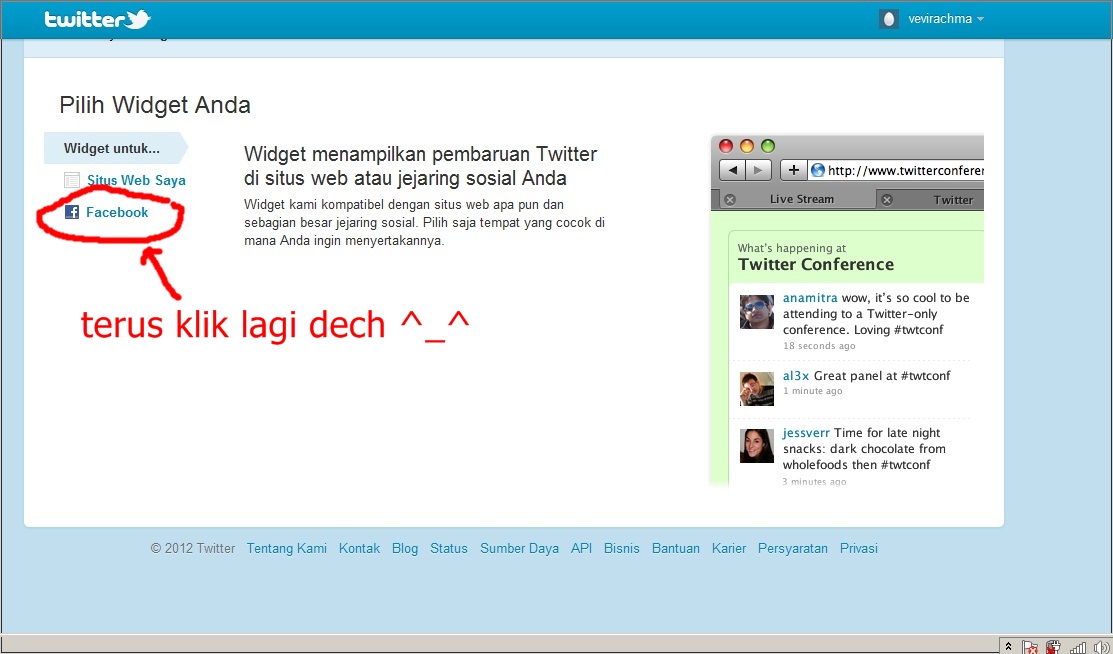The image size is (1113, 654).
Task: Open the Blog footer link
Action: point(405,548)
